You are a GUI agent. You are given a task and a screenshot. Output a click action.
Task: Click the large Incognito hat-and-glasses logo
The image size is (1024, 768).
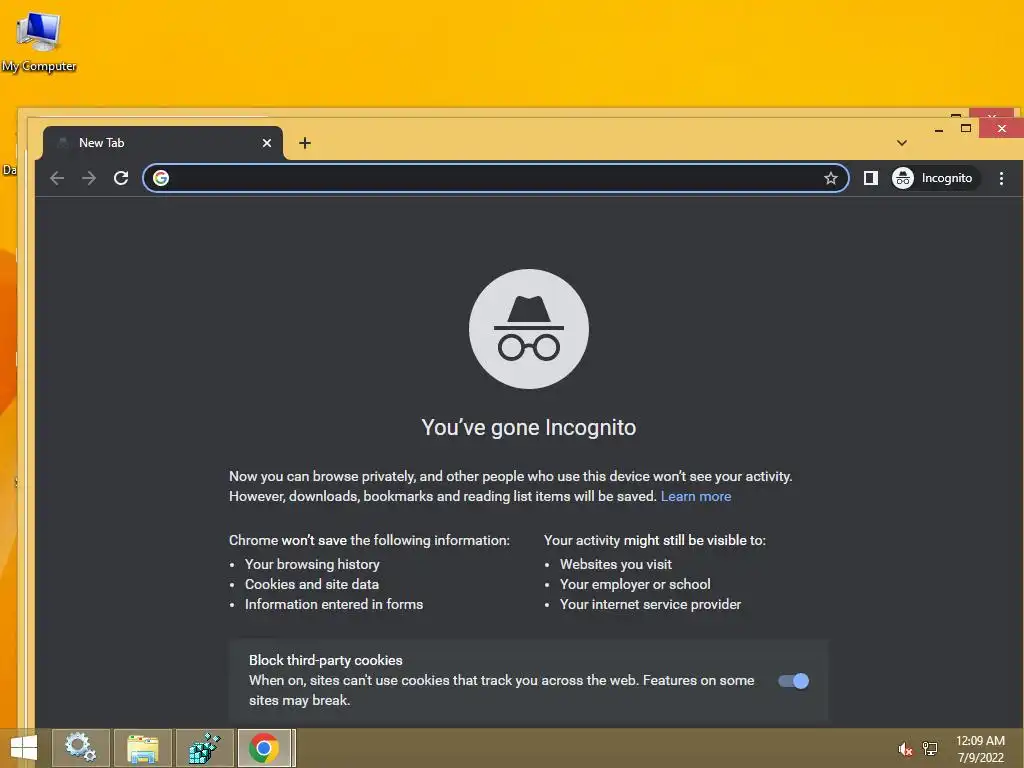pos(529,329)
